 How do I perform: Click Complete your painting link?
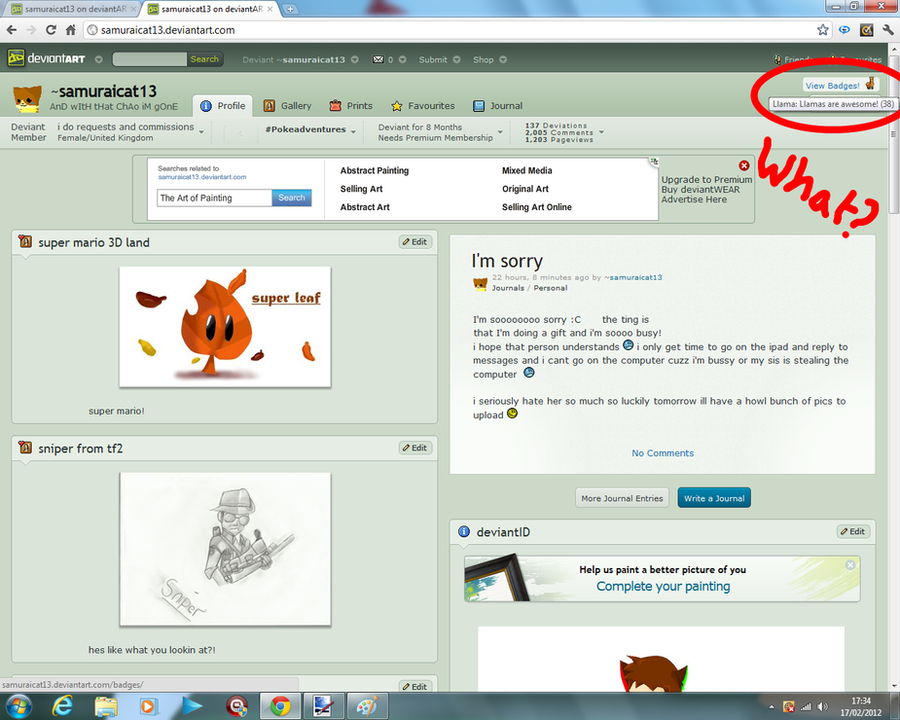663,586
